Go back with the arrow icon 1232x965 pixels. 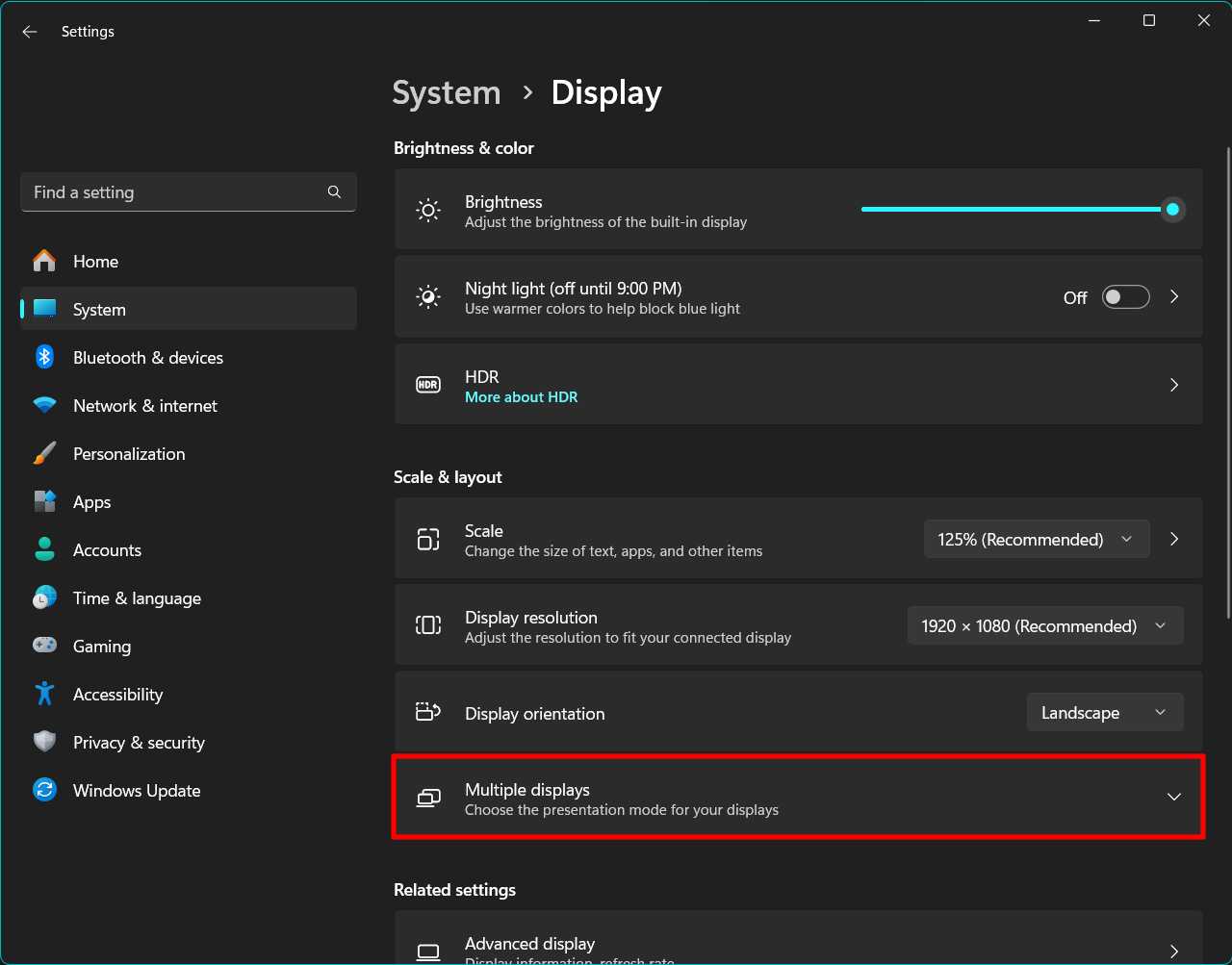point(30,32)
